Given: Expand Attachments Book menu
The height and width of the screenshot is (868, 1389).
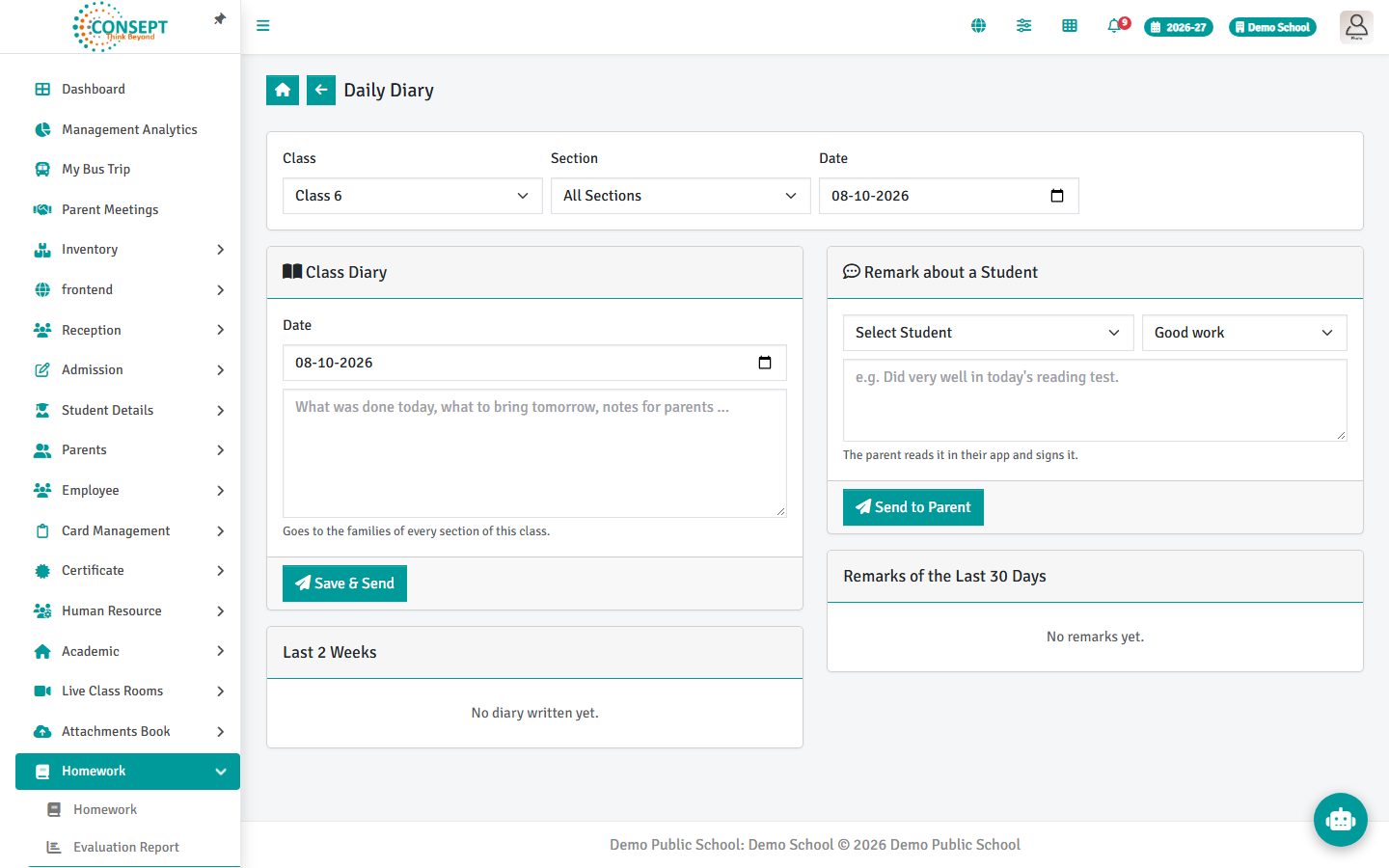Looking at the screenshot, I should point(127,731).
